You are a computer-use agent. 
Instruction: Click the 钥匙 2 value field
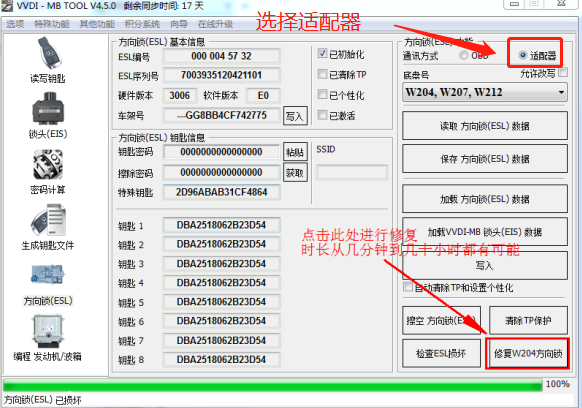pos(222,244)
